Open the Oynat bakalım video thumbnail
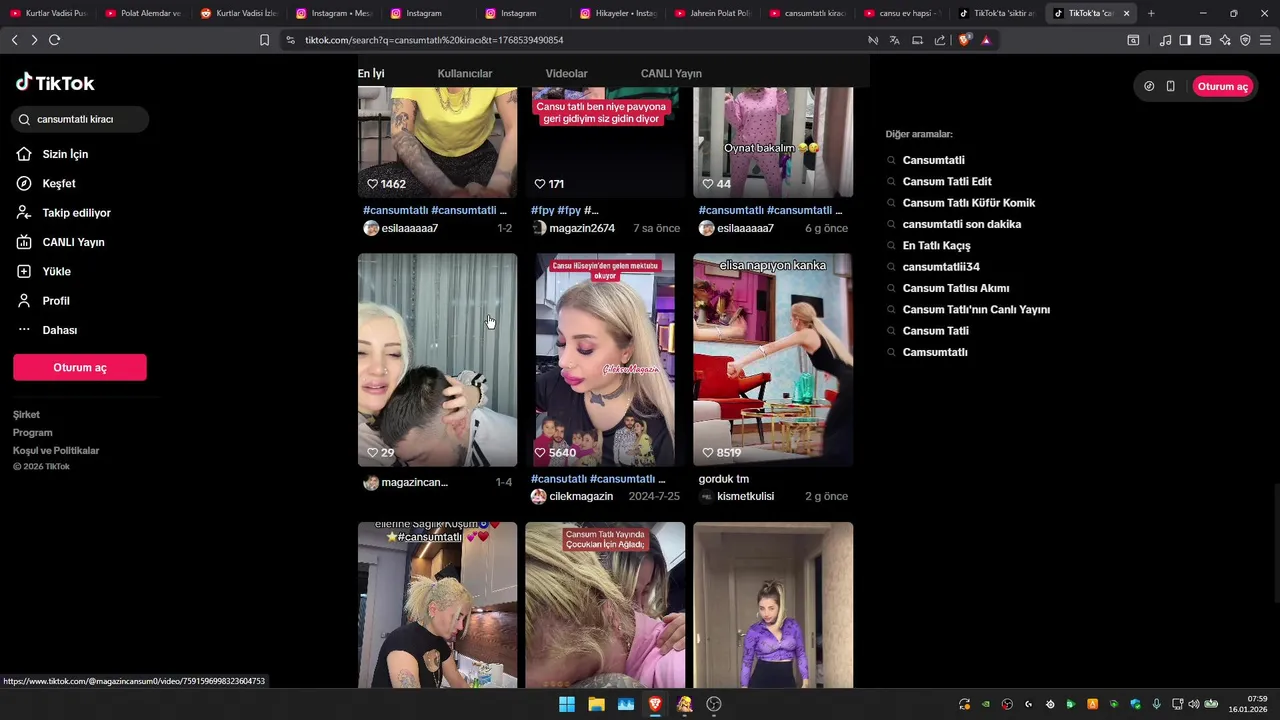This screenshot has height=720, width=1280. coord(773,142)
